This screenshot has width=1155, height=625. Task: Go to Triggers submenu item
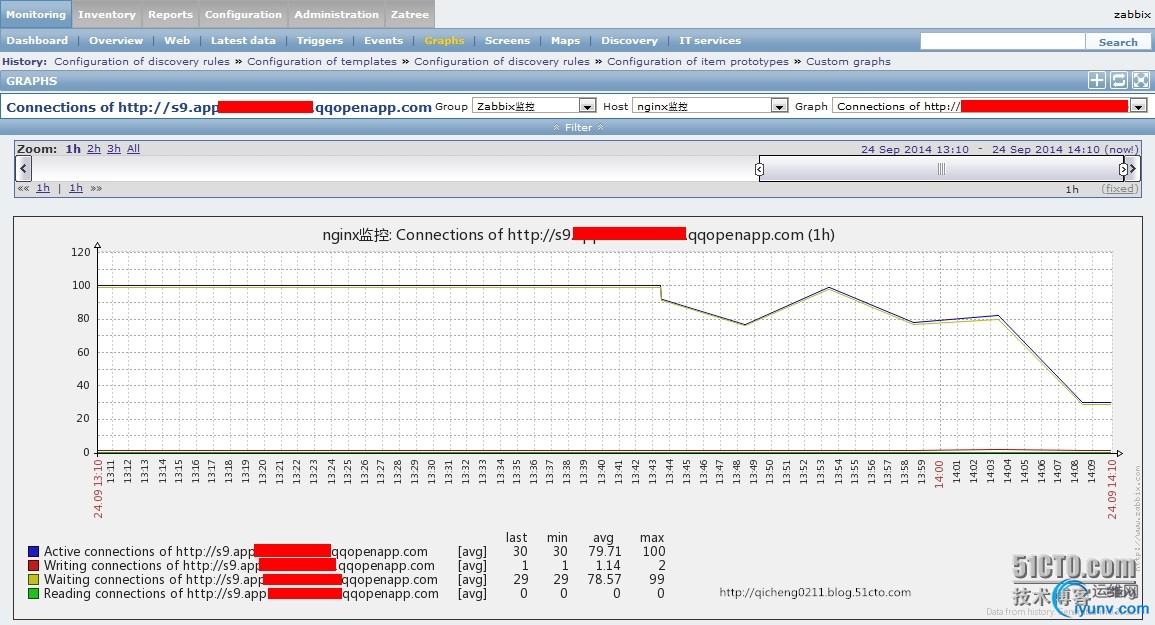(x=320, y=41)
